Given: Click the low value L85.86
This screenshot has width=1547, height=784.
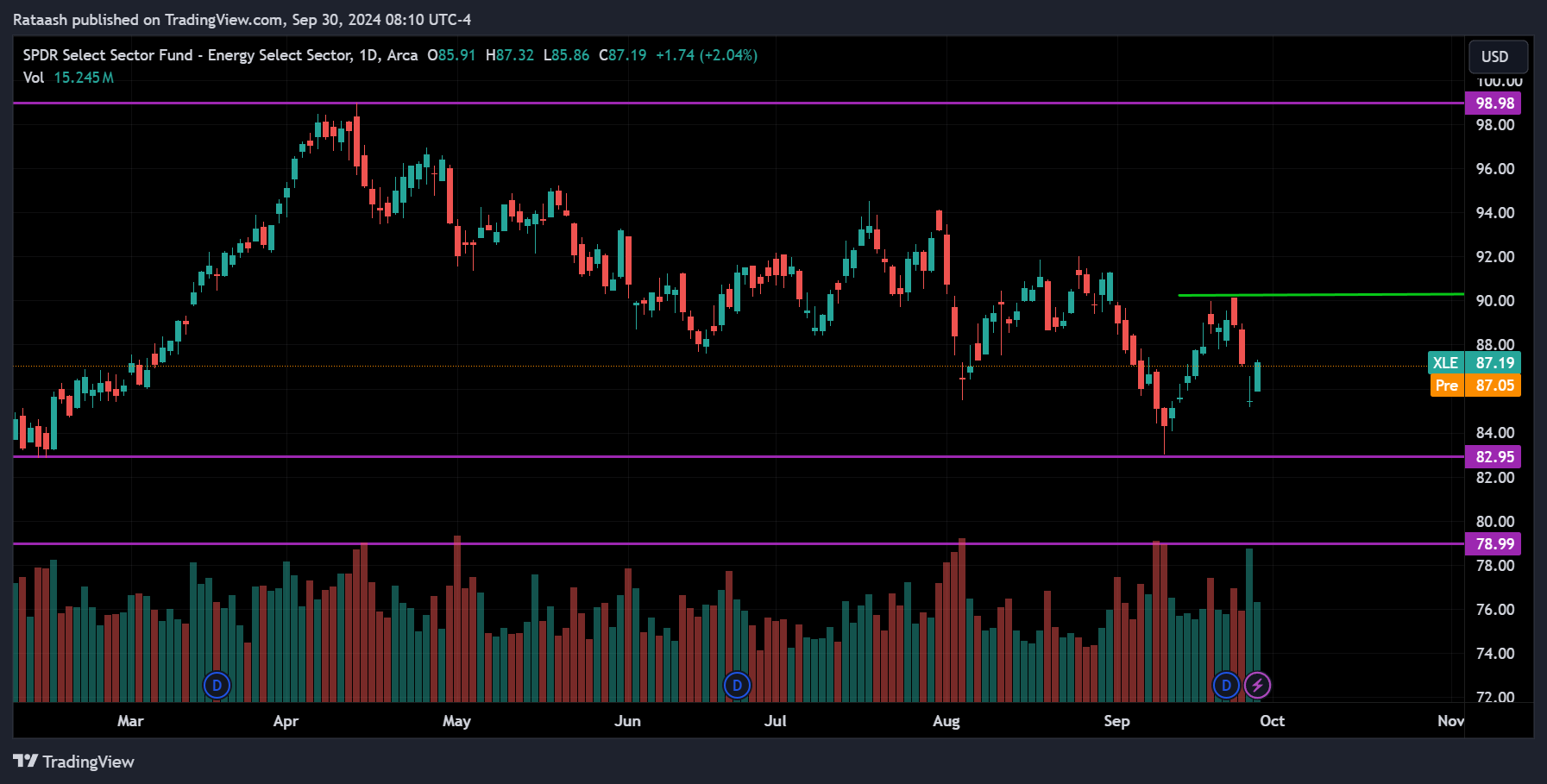Looking at the screenshot, I should 566,55.
